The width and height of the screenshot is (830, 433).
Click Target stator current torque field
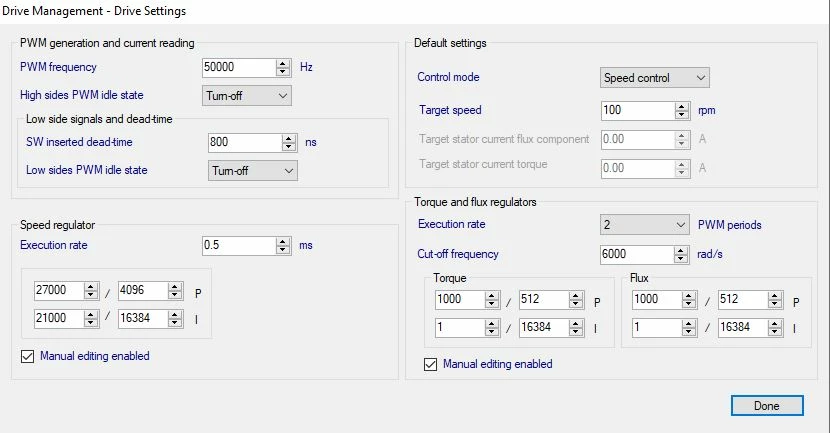click(638, 169)
